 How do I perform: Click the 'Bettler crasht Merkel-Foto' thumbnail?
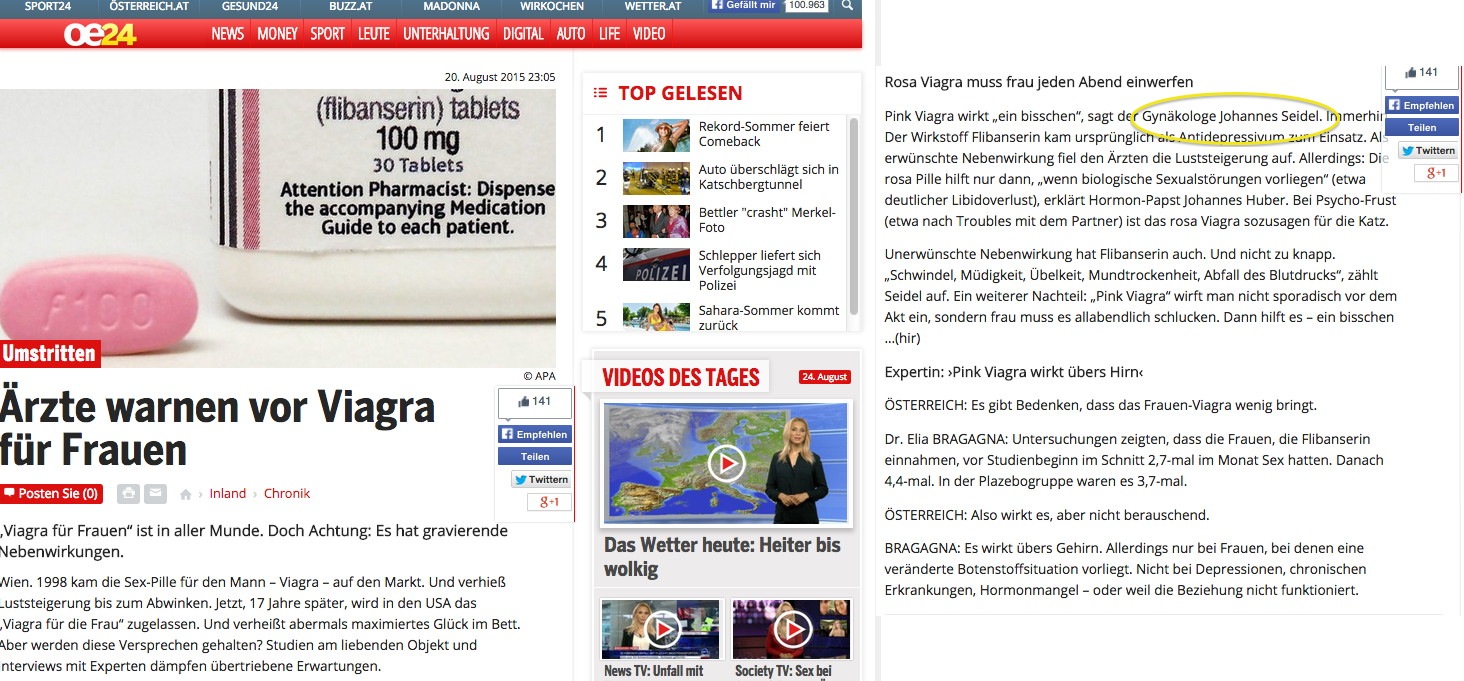coord(656,221)
